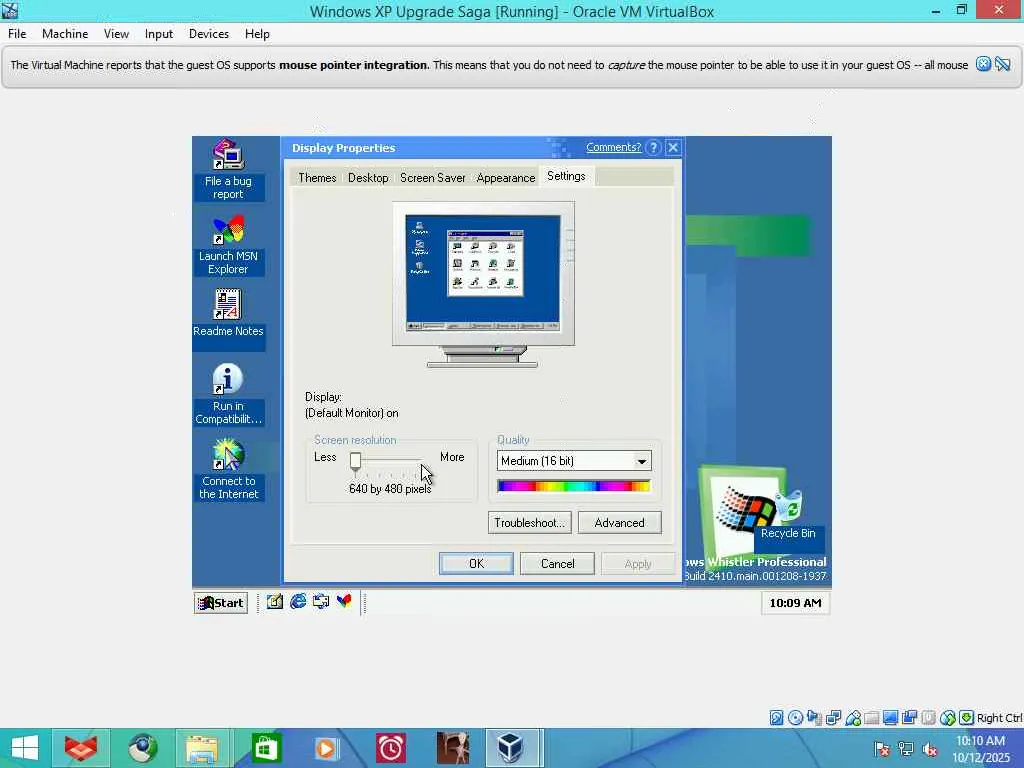The image size is (1024, 768).
Task: Click the Troubleshoot... button
Action: point(530,522)
